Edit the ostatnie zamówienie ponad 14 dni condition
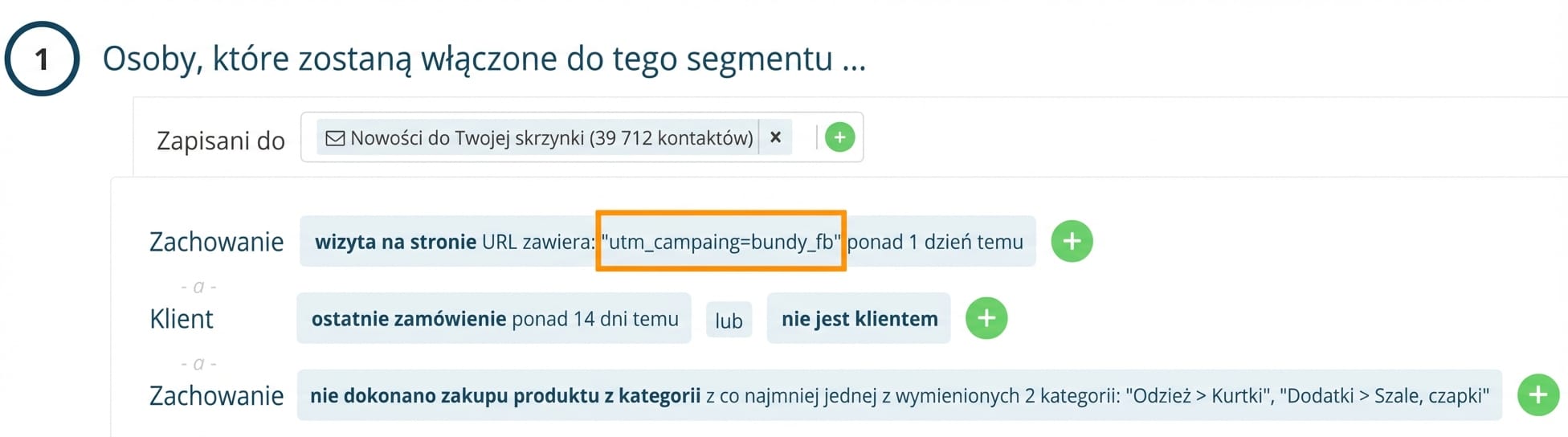Screen dimensions: 1568x437 pos(494,319)
